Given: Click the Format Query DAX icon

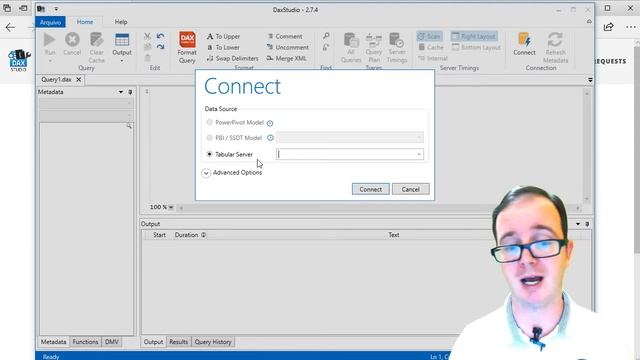Looking at the screenshot, I should pos(187,40).
